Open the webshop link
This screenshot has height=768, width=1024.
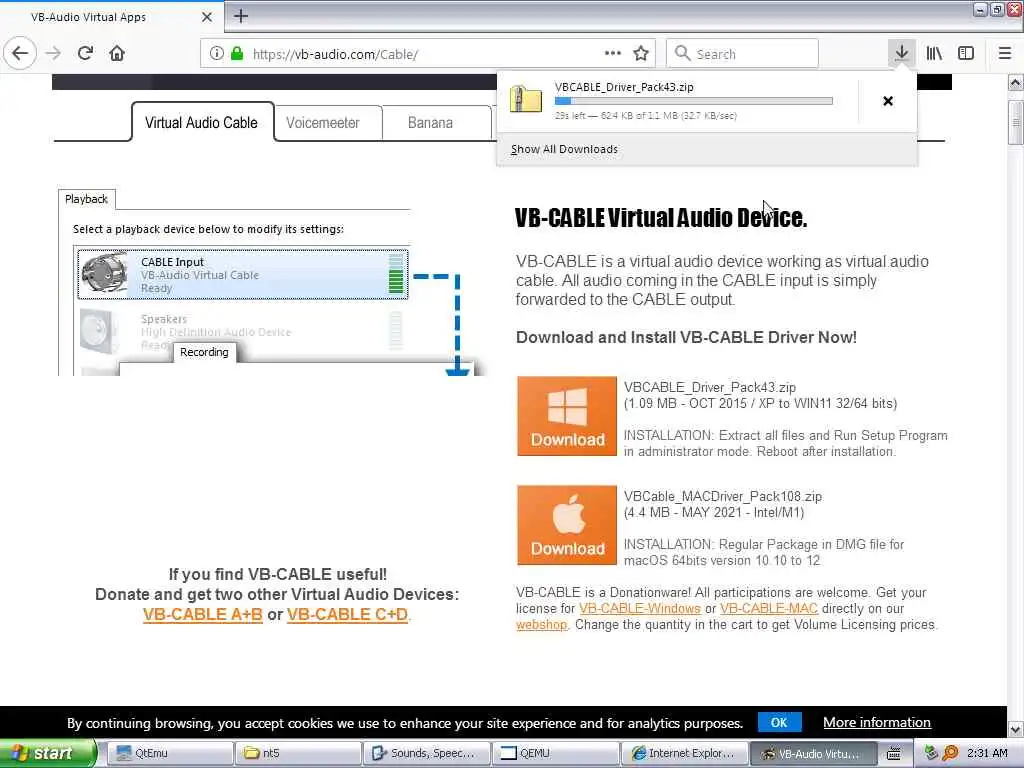[x=541, y=625]
